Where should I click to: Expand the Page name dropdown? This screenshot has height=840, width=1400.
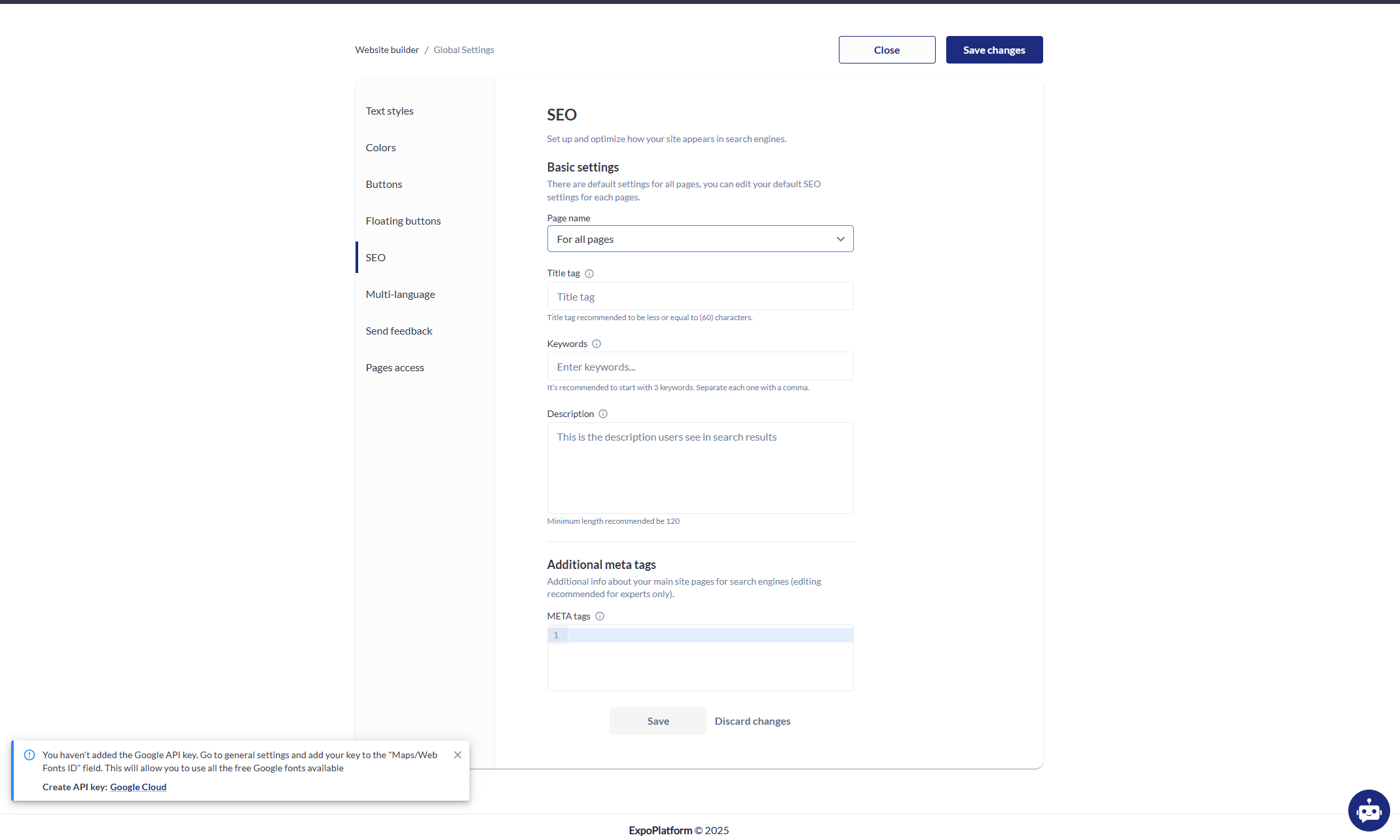pos(699,239)
